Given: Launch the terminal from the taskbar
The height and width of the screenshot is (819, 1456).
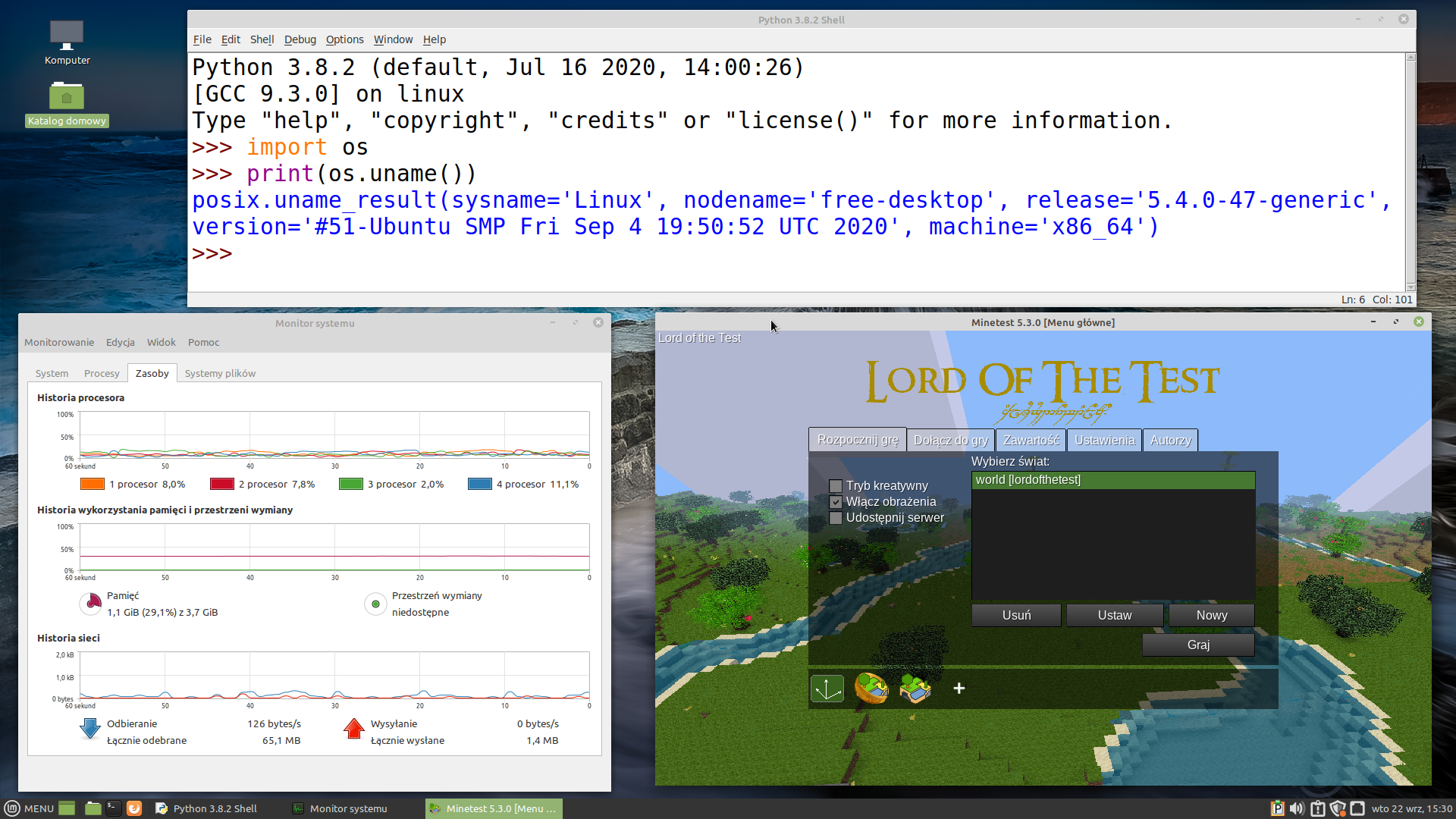Looking at the screenshot, I should pos(113,808).
